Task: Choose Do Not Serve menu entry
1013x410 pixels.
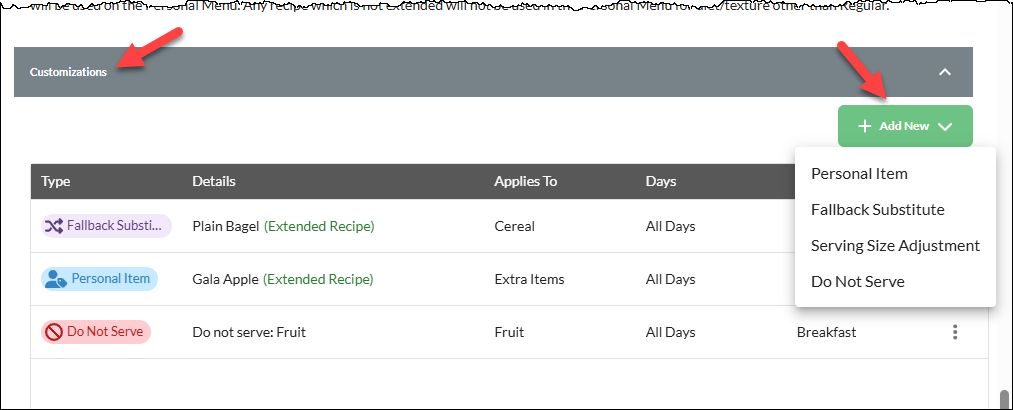Action: point(857,282)
